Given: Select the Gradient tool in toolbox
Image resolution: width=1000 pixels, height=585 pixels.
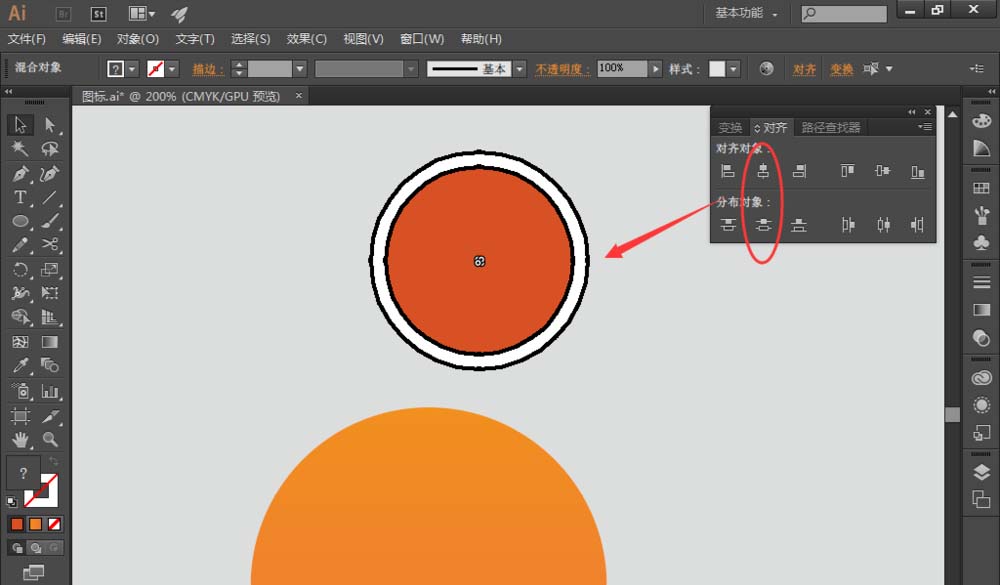Looking at the screenshot, I should pyautogui.click(x=50, y=342).
